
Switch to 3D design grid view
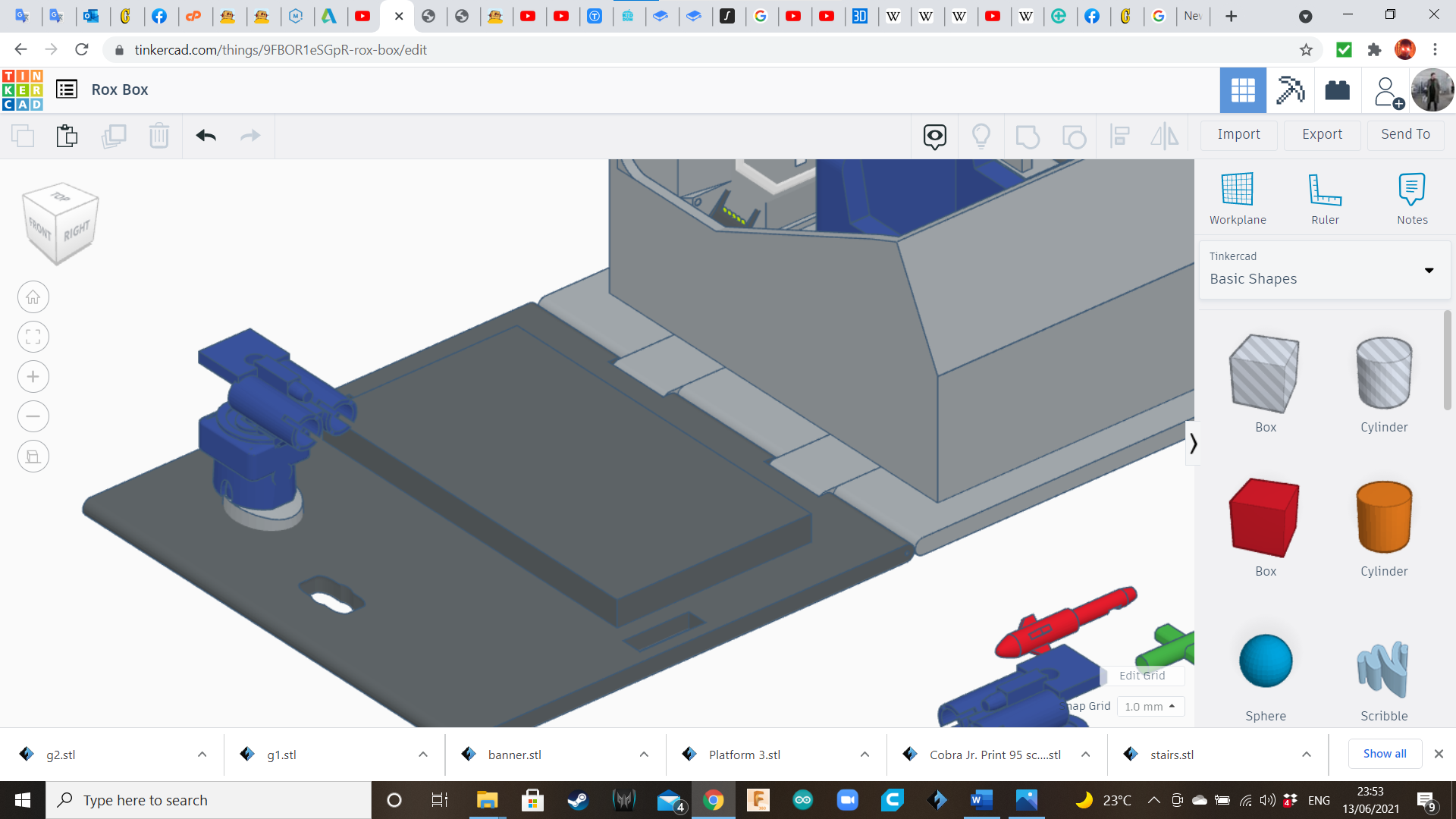1242,90
